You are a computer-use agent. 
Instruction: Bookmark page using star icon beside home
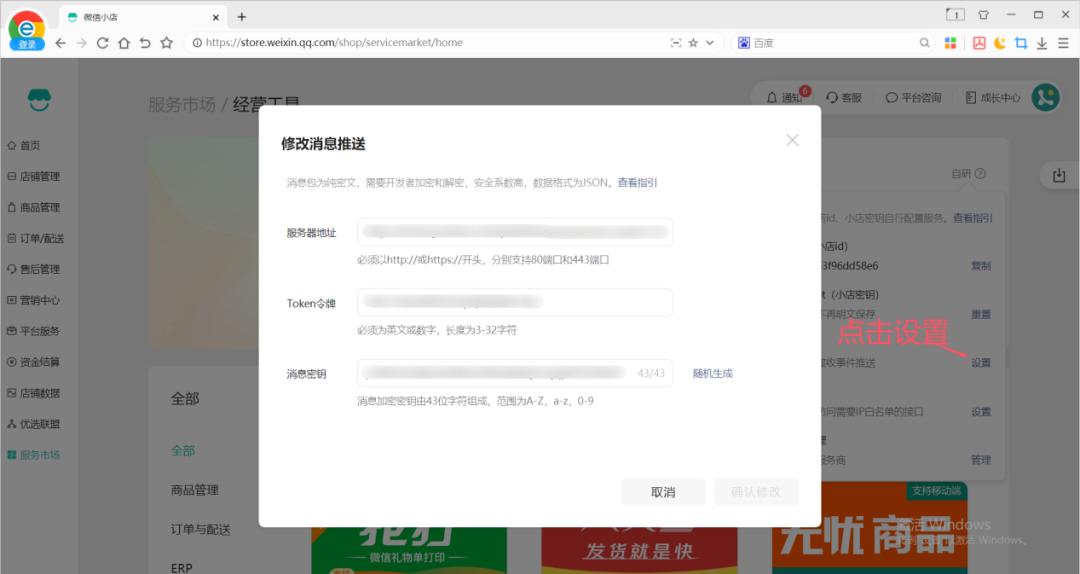[167, 43]
